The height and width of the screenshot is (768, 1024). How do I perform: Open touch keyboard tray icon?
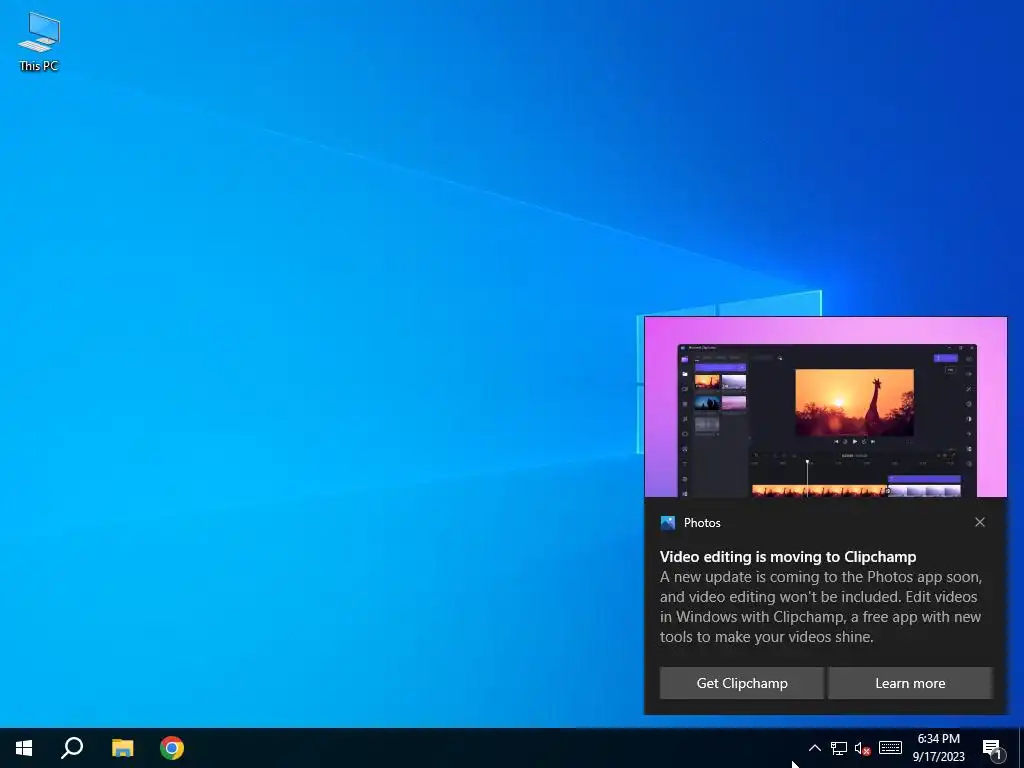point(890,748)
